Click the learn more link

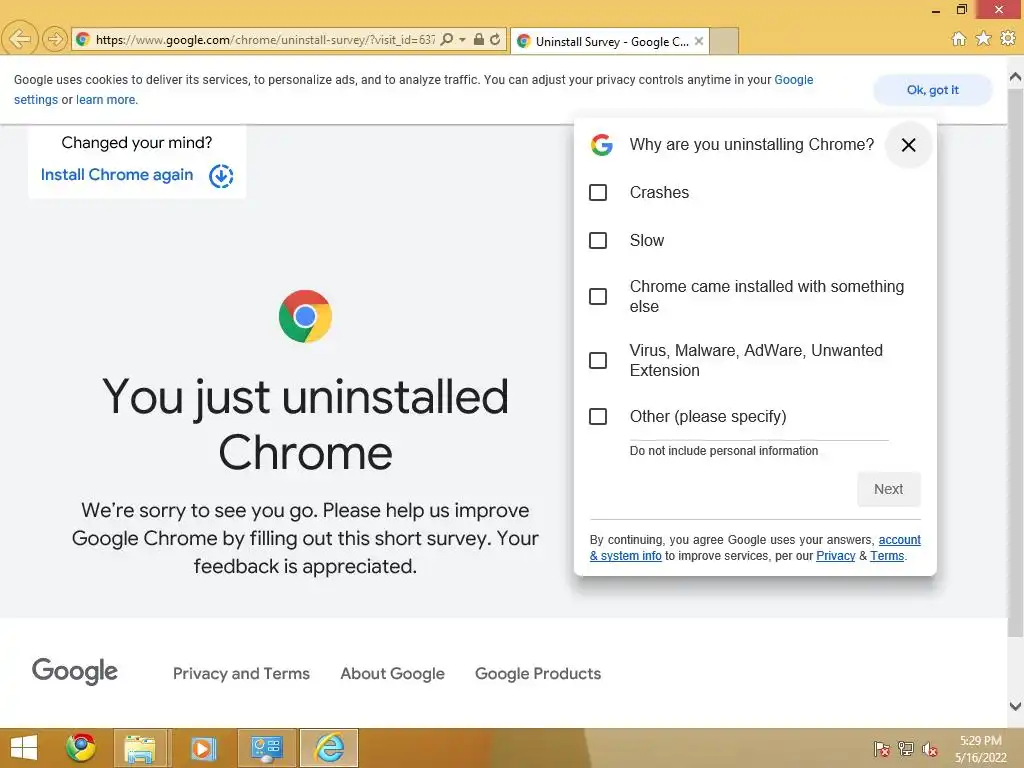coord(106,100)
